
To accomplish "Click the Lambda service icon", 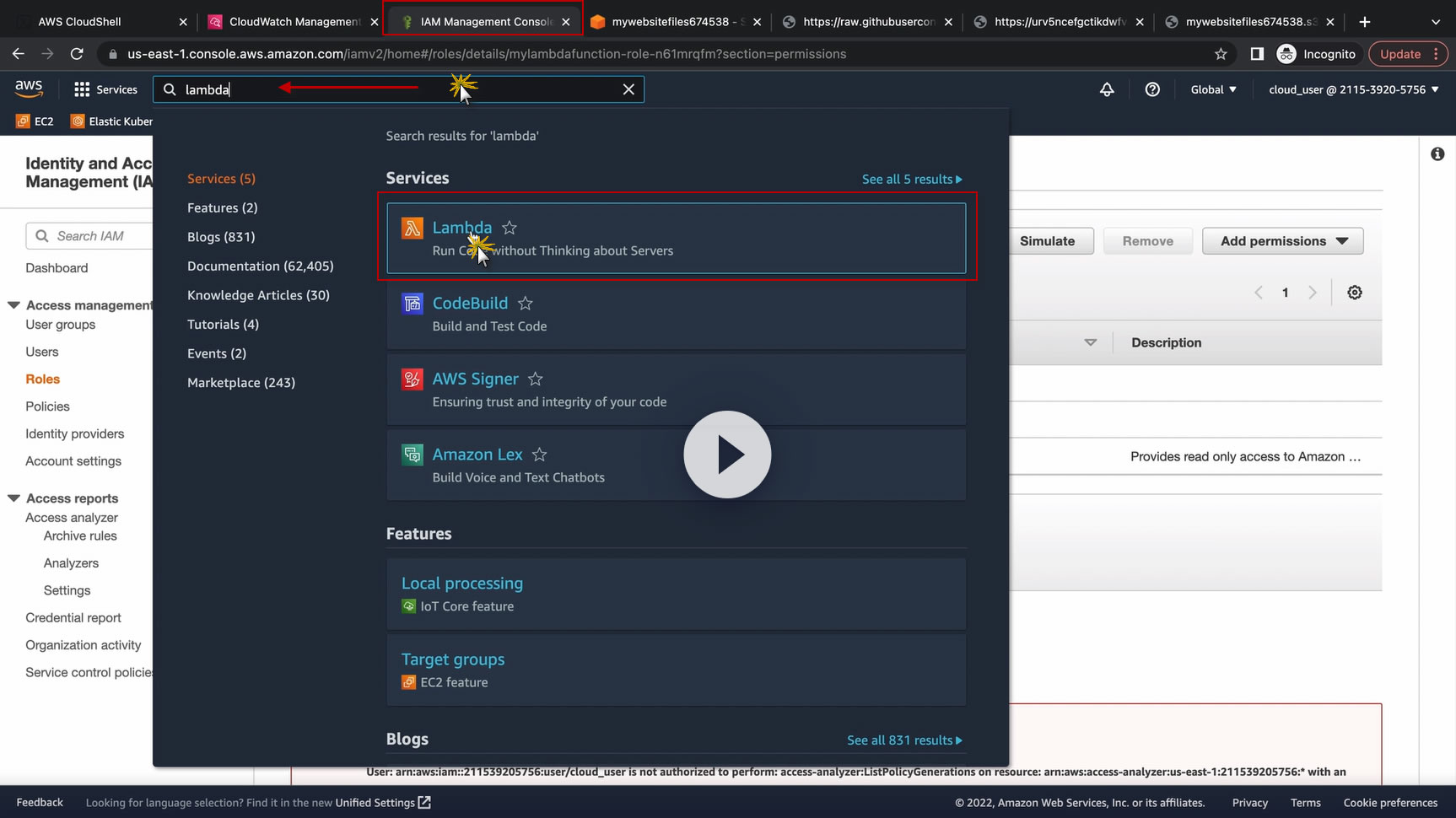I will pos(413,228).
